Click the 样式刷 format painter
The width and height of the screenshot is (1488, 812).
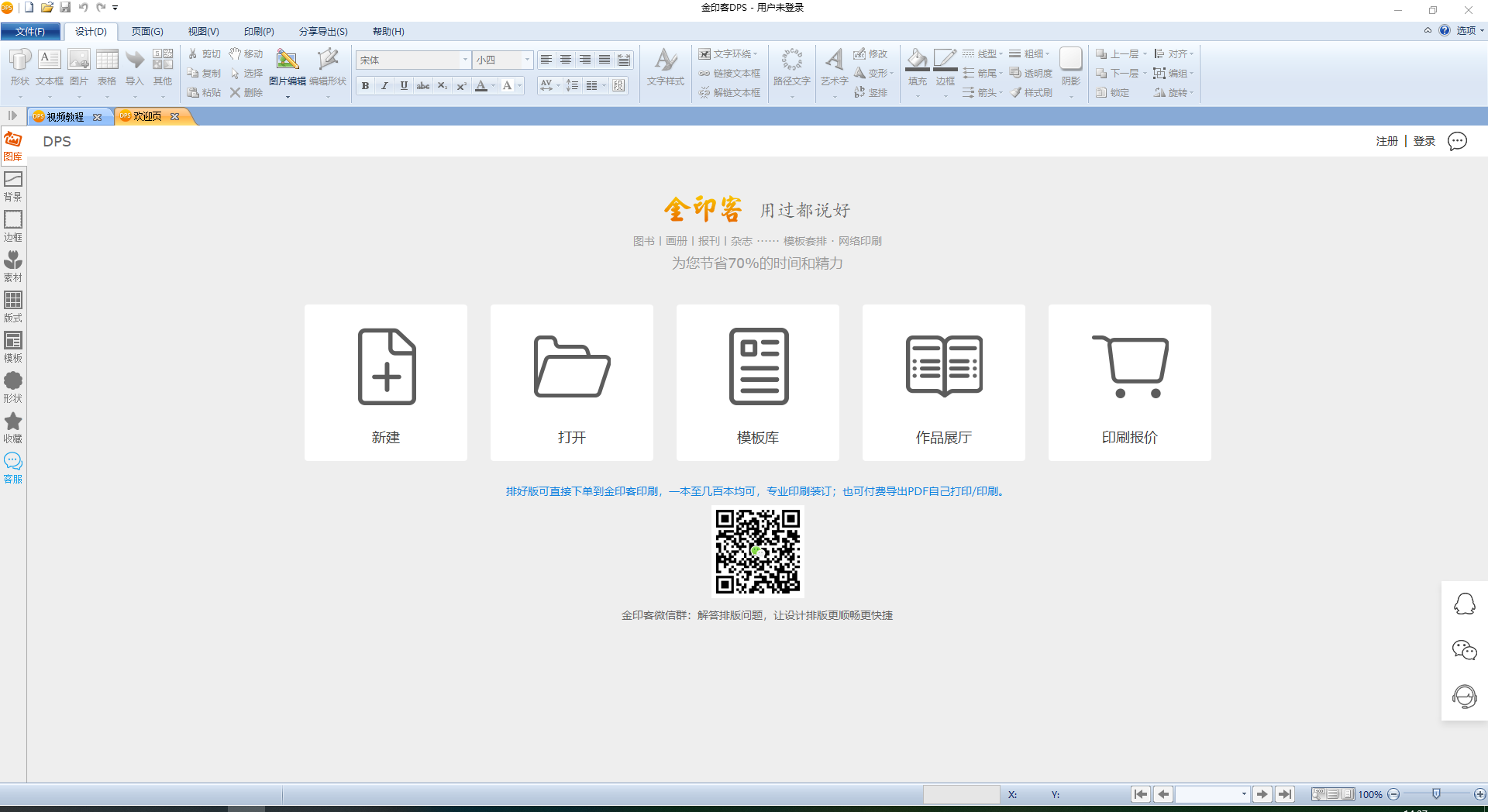(1031, 92)
